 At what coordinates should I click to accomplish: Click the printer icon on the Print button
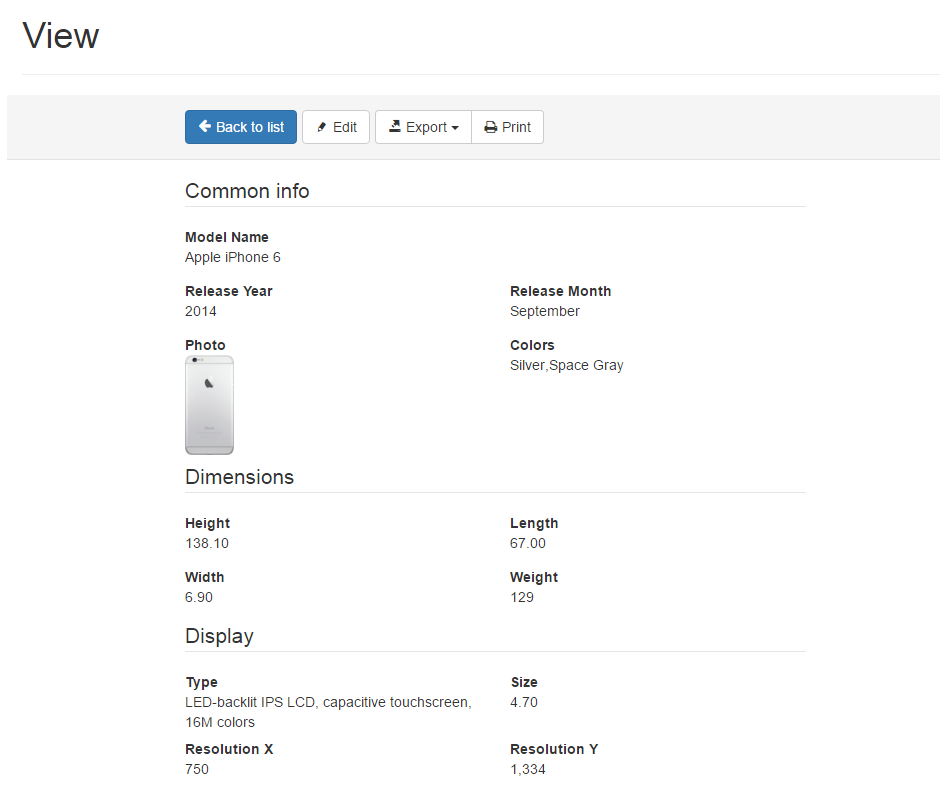490,127
